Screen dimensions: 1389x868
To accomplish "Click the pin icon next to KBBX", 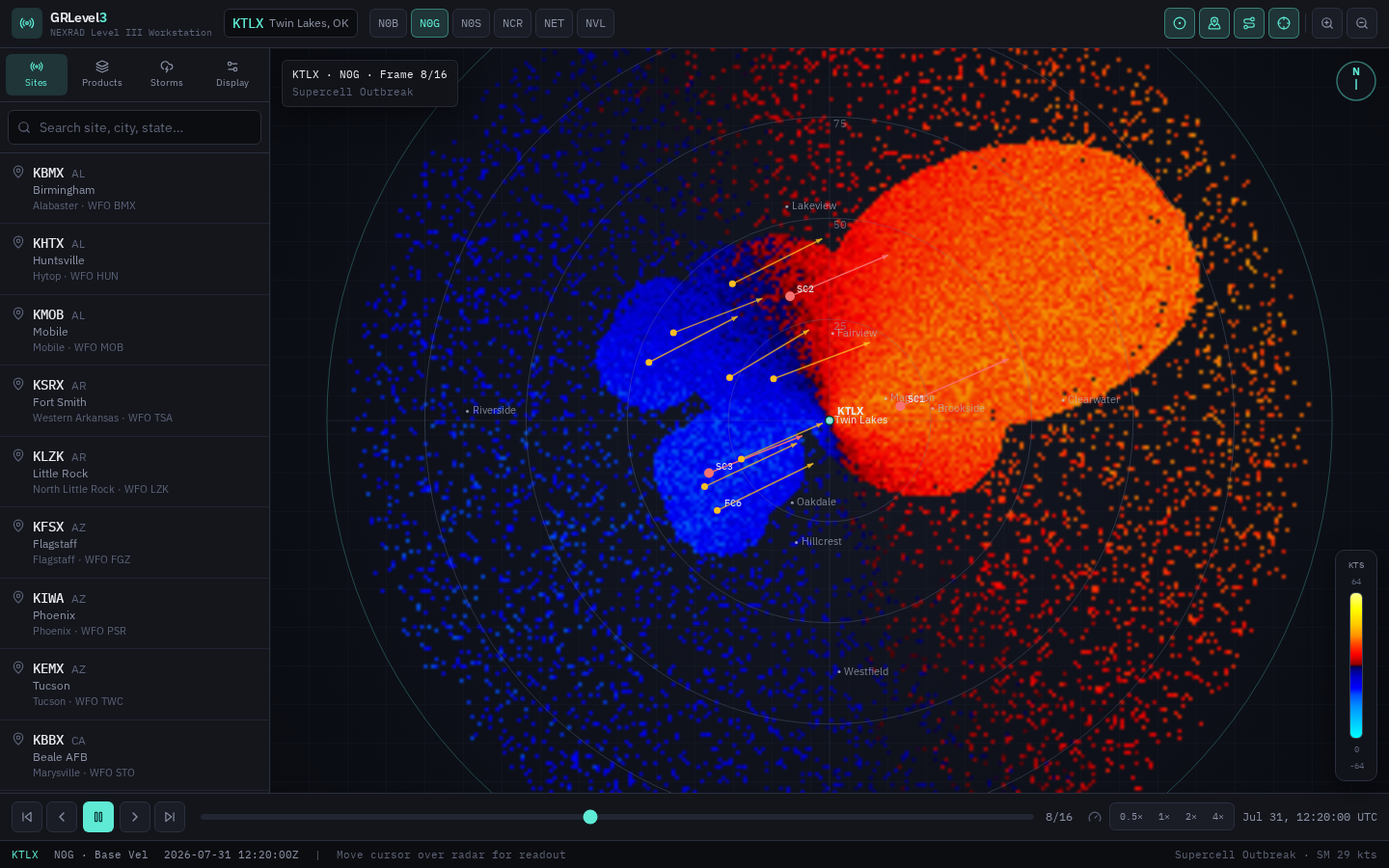I will coord(17,739).
